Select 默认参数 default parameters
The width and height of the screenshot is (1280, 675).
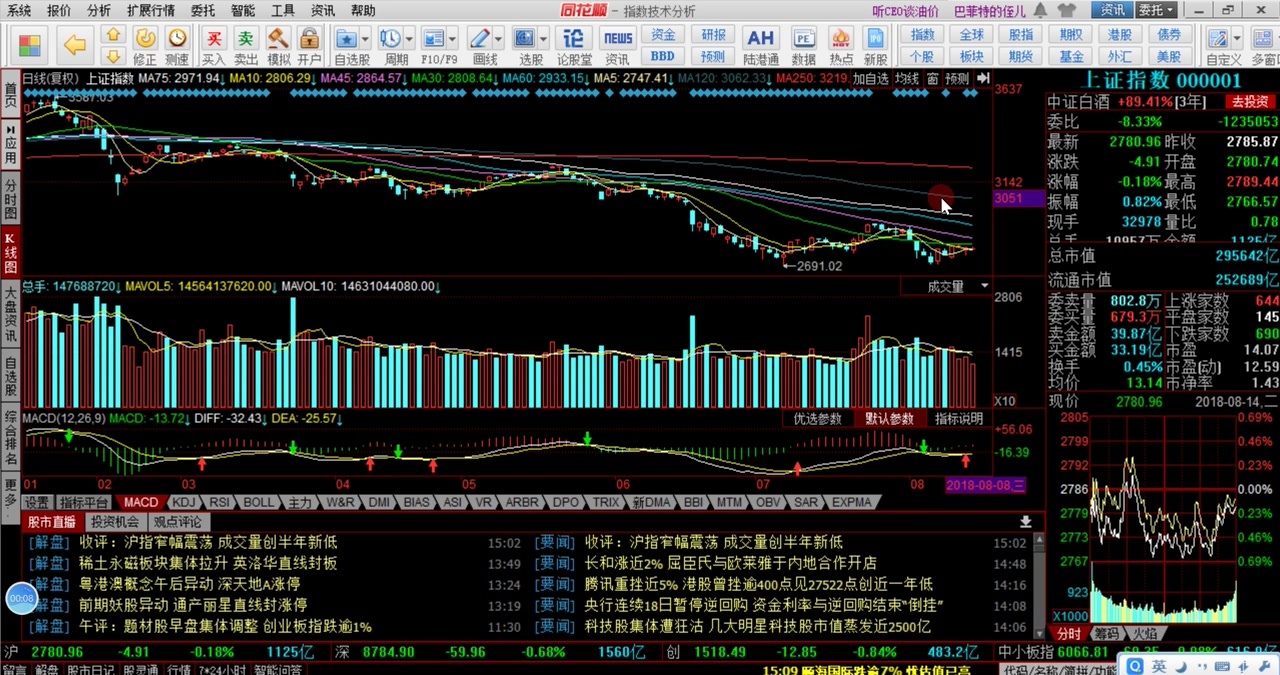pyautogui.click(x=889, y=418)
